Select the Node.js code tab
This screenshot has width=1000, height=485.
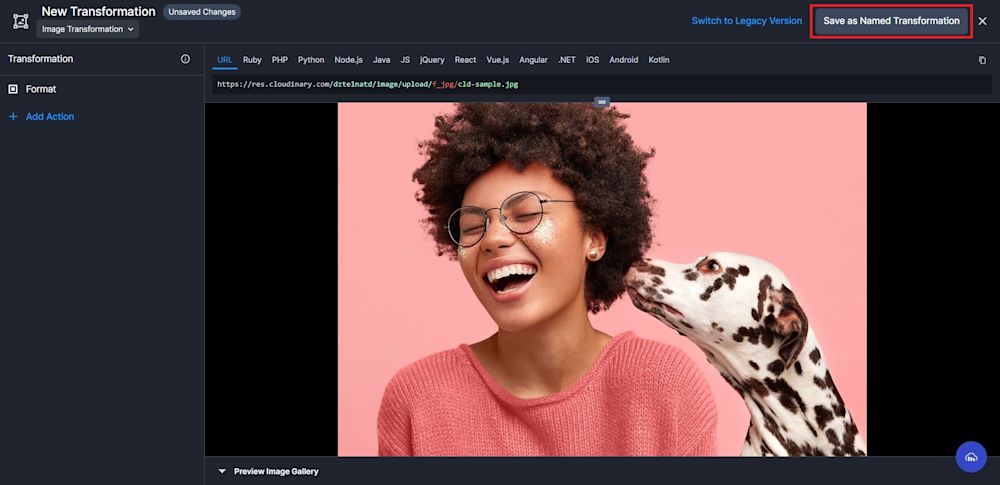349,60
